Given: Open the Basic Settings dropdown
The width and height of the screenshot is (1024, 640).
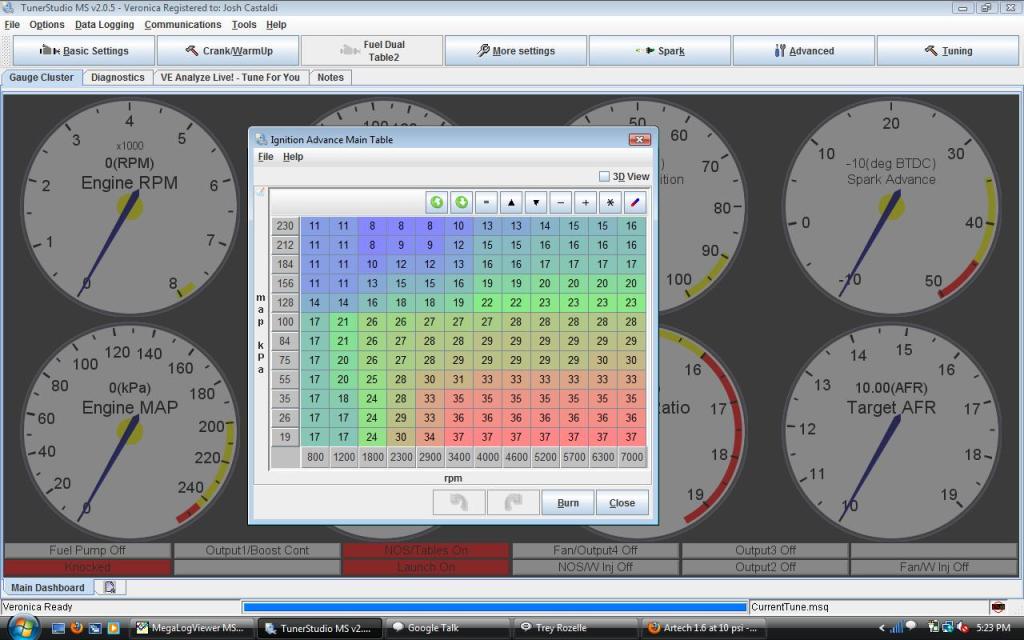Looking at the screenshot, I should tap(85, 51).
